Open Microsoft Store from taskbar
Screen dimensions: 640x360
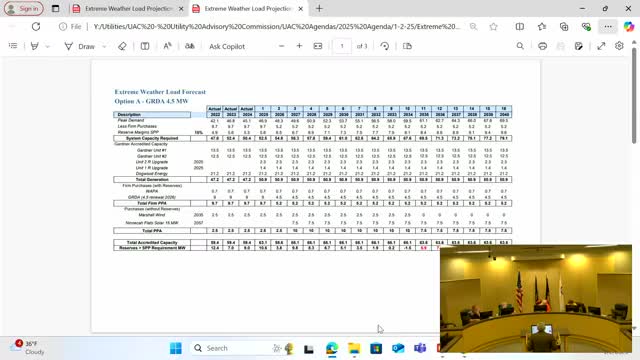(x=376, y=348)
